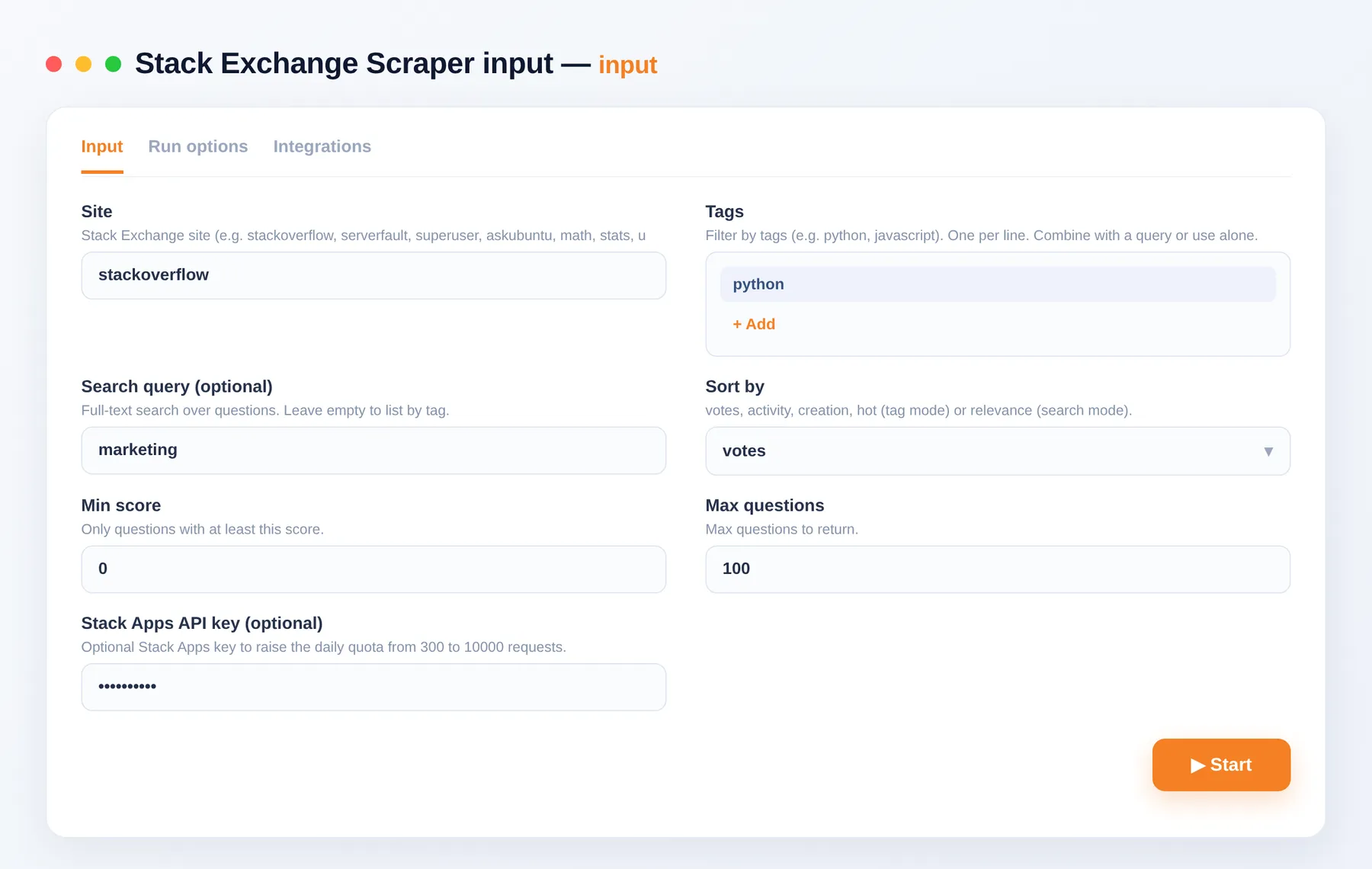Image resolution: width=1372 pixels, height=869 pixels.
Task: Open the Sort by dropdown showing votes
Action: click(x=998, y=451)
